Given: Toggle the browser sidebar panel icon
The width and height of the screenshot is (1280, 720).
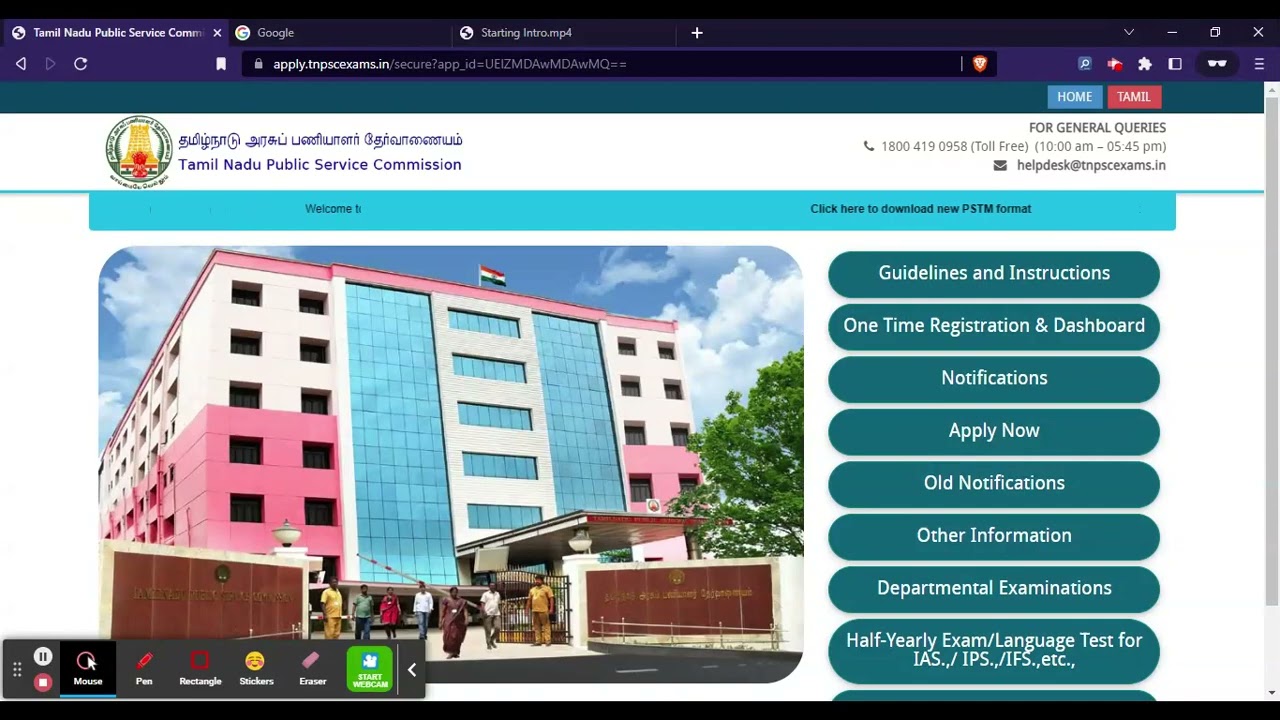Looking at the screenshot, I should tap(1175, 64).
